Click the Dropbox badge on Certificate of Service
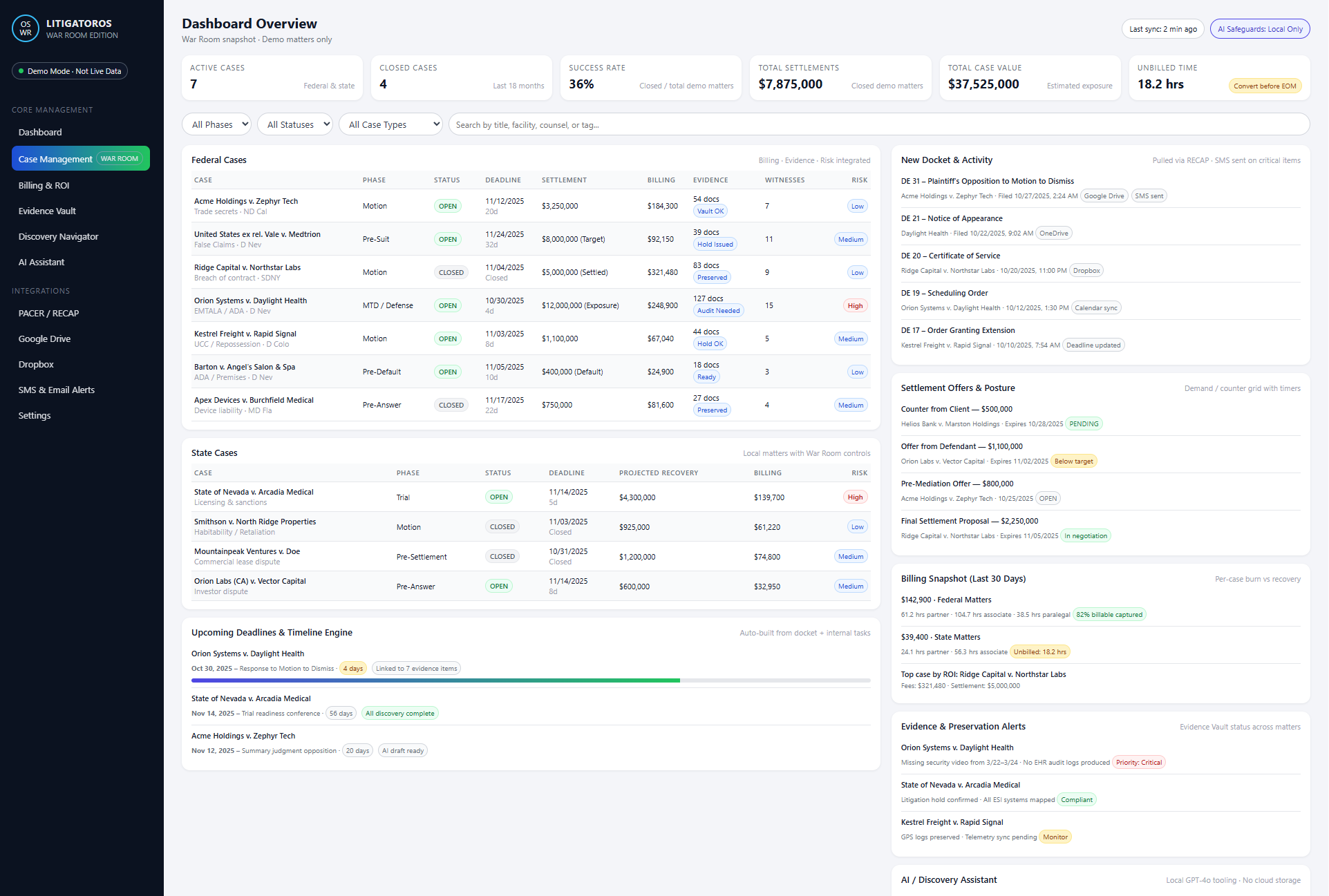1329x896 pixels. (x=1086, y=270)
